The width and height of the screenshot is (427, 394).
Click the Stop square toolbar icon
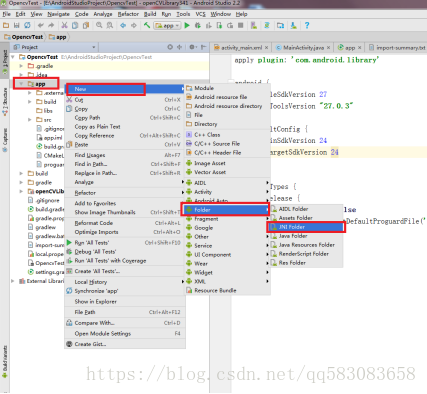[240, 25]
